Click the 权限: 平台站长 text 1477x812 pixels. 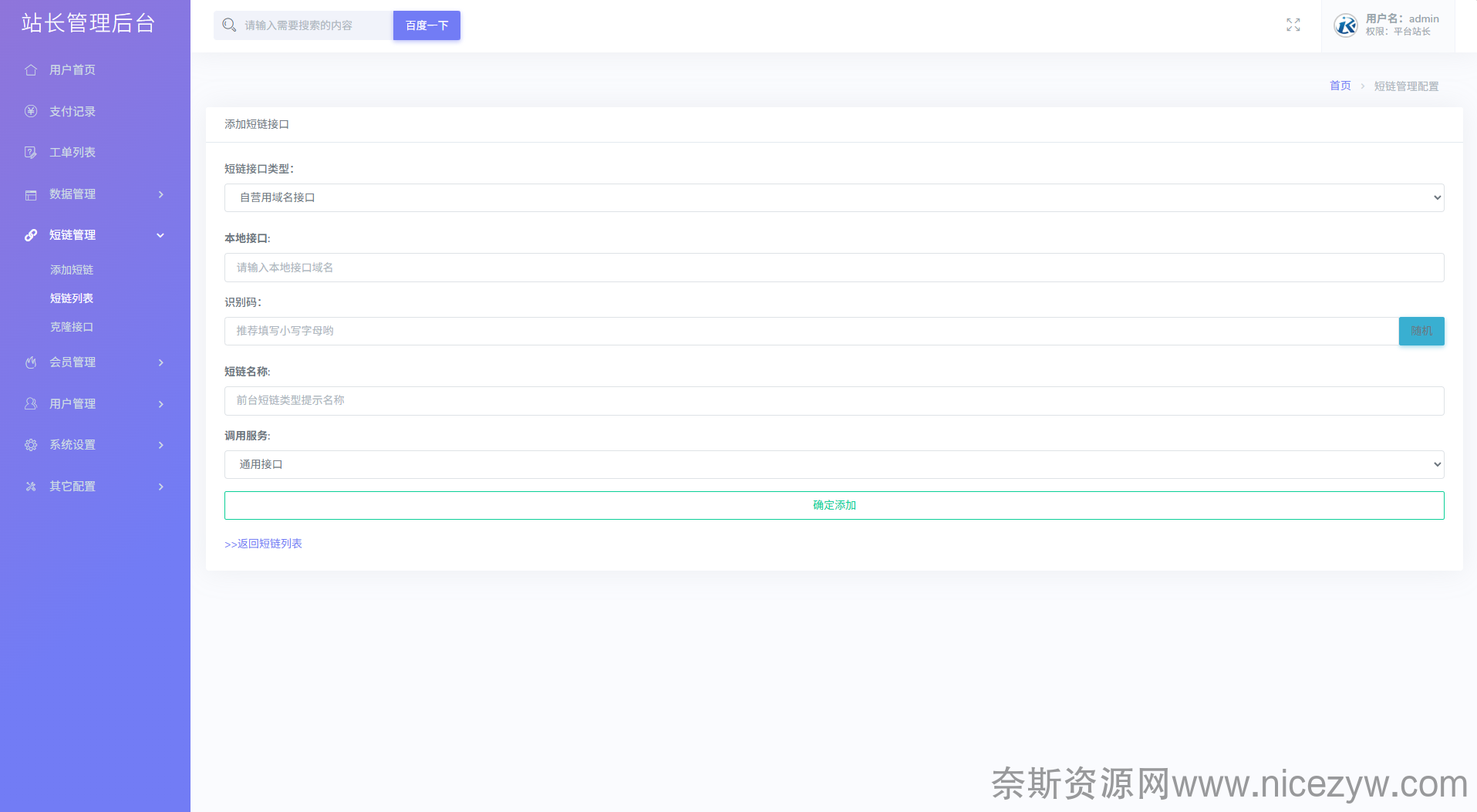click(1398, 32)
